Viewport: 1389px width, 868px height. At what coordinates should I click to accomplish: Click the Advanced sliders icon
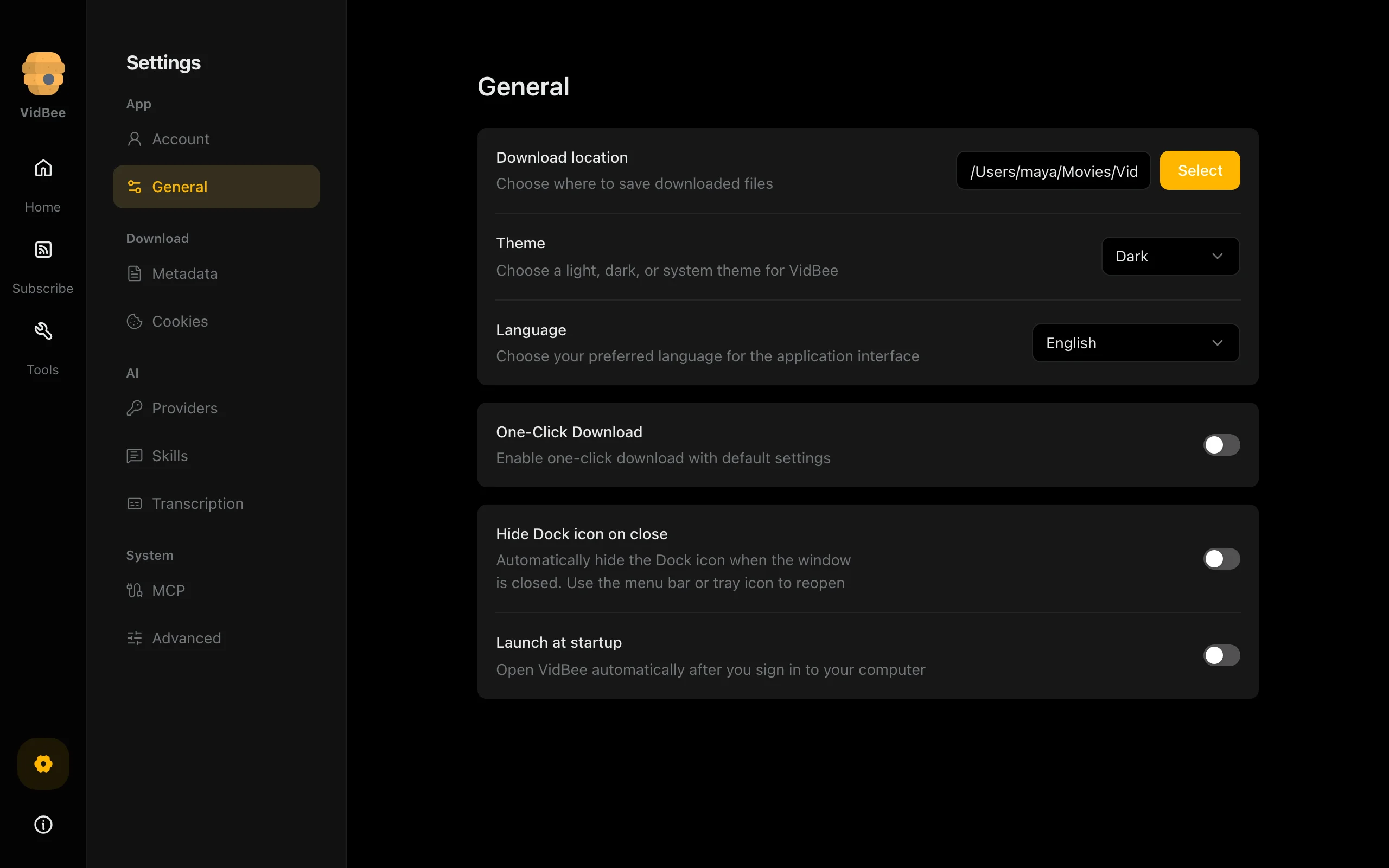click(135, 638)
